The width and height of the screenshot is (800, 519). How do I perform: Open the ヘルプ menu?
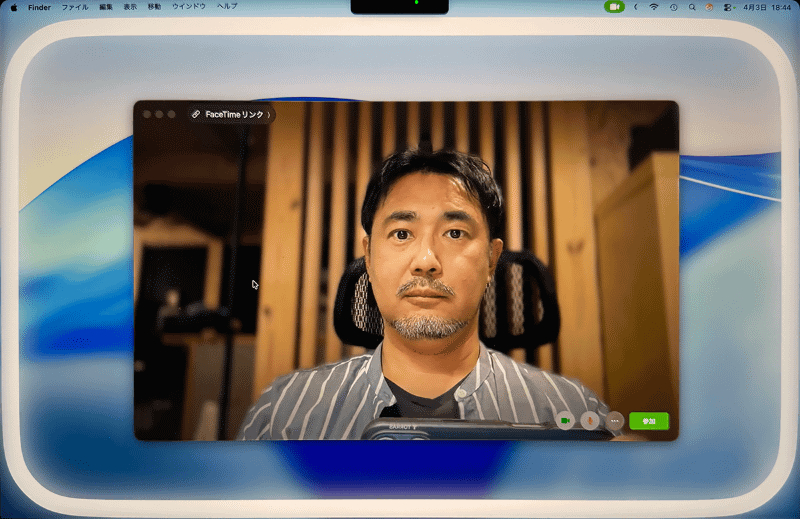pyautogui.click(x=227, y=7)
